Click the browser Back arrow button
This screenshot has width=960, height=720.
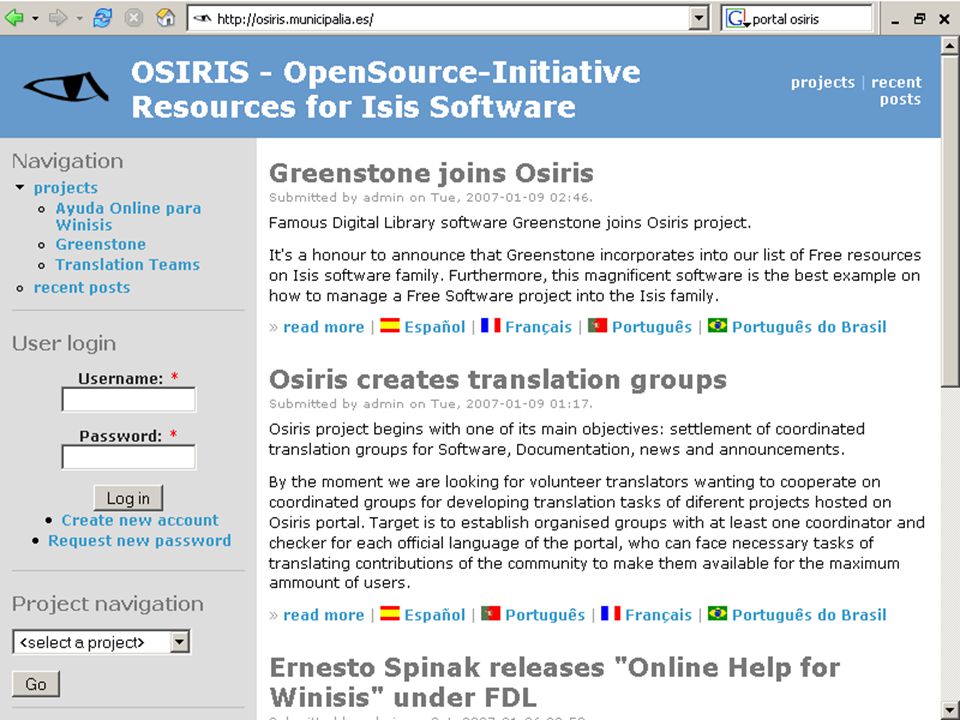coord(14,18)
